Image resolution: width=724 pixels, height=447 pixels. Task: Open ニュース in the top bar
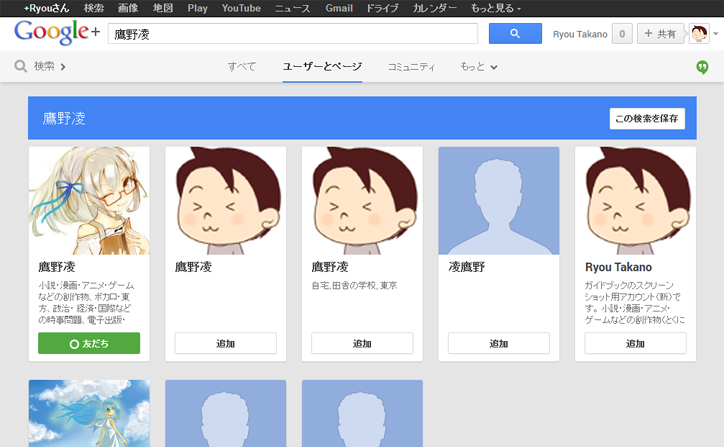pos(293,8)
